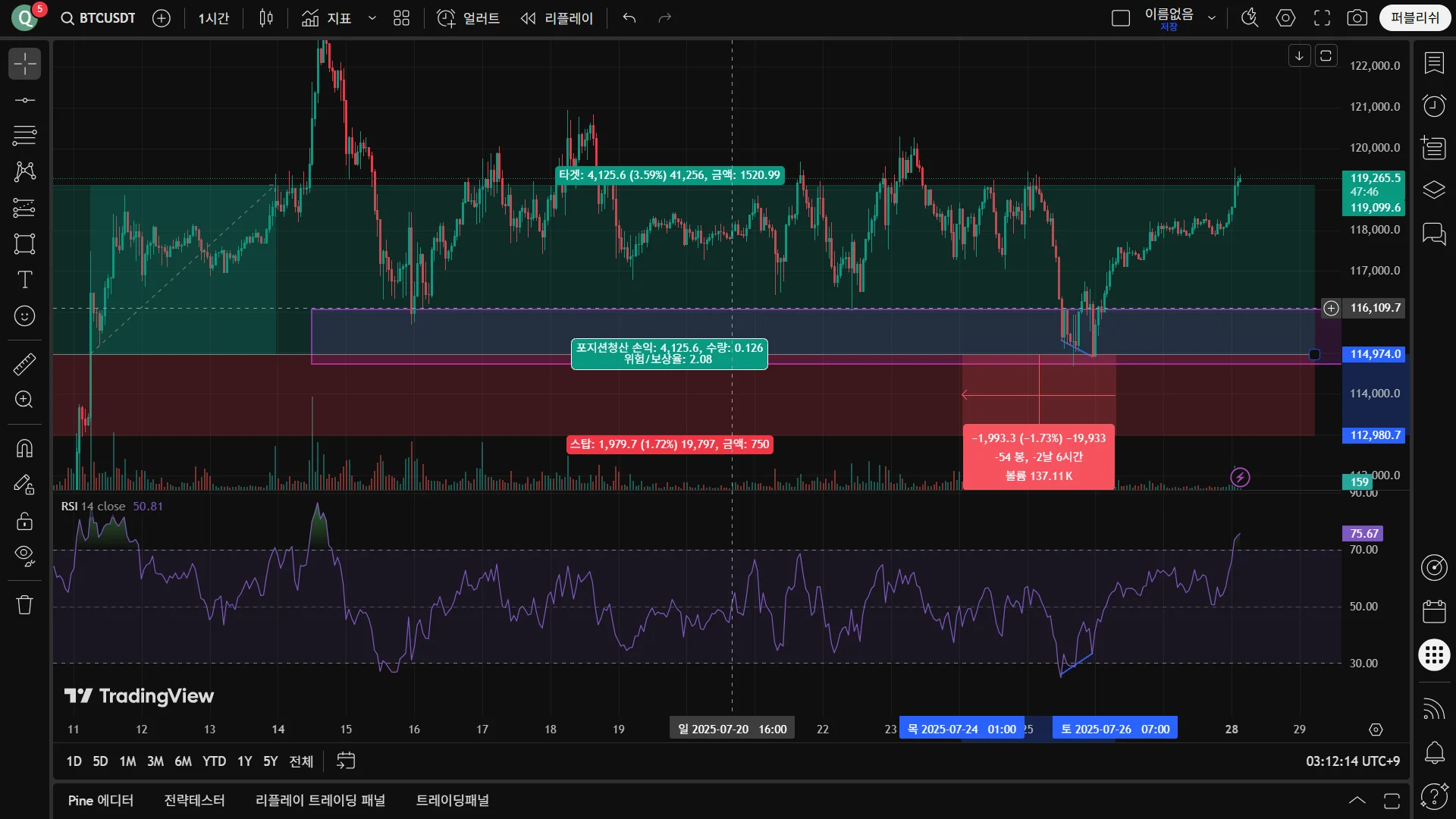The image size is (1456, 819).
Task: Switch to the 전략테스터 tab
Action: [194, 800]
